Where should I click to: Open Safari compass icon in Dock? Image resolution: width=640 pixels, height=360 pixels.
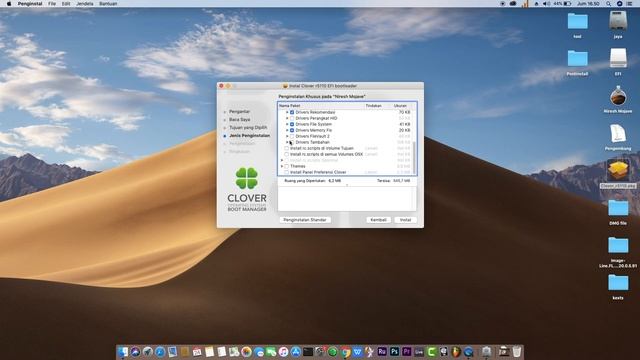tap(160, 351)
